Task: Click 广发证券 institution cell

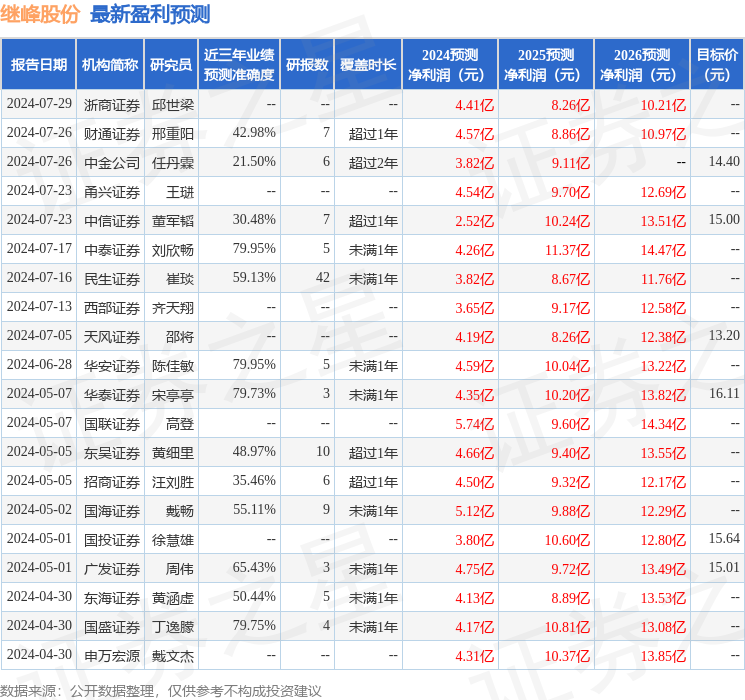Action: [x=112, y=568]
